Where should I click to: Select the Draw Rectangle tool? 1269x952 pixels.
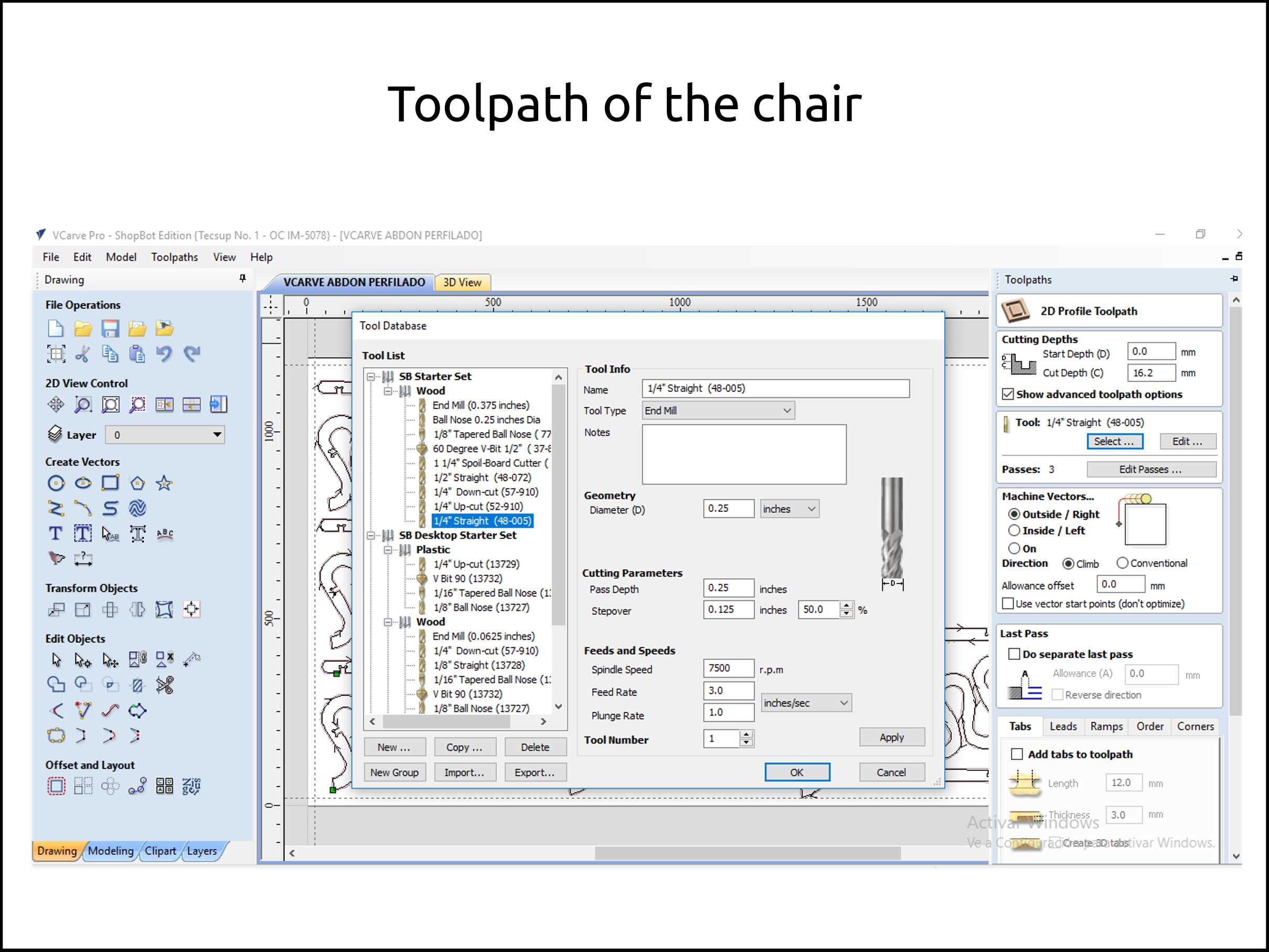tap(110, 484)
